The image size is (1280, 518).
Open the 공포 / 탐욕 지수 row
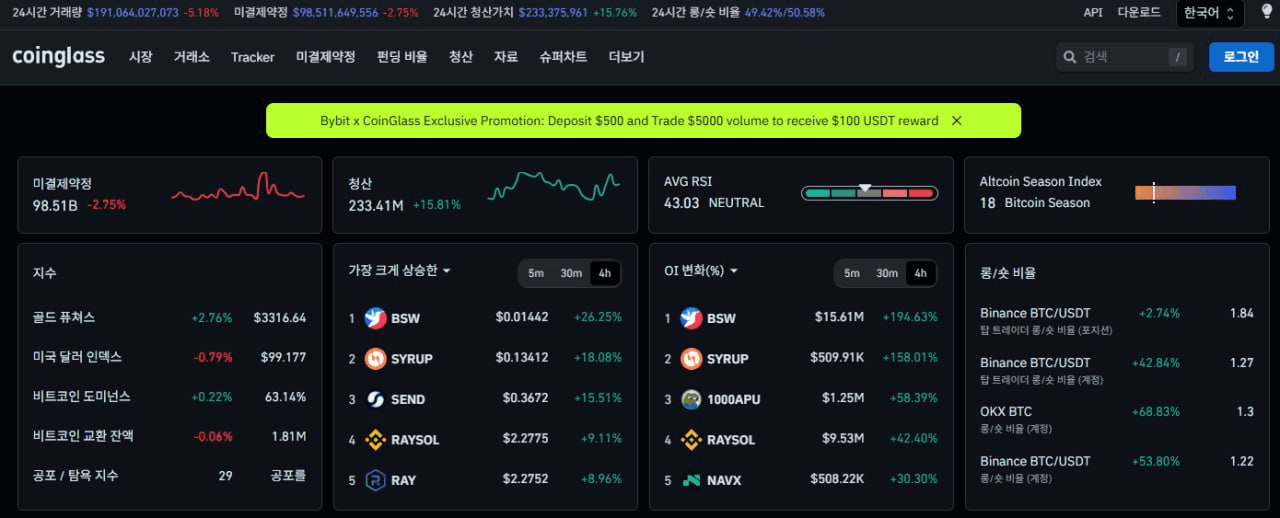pos(169,476)
